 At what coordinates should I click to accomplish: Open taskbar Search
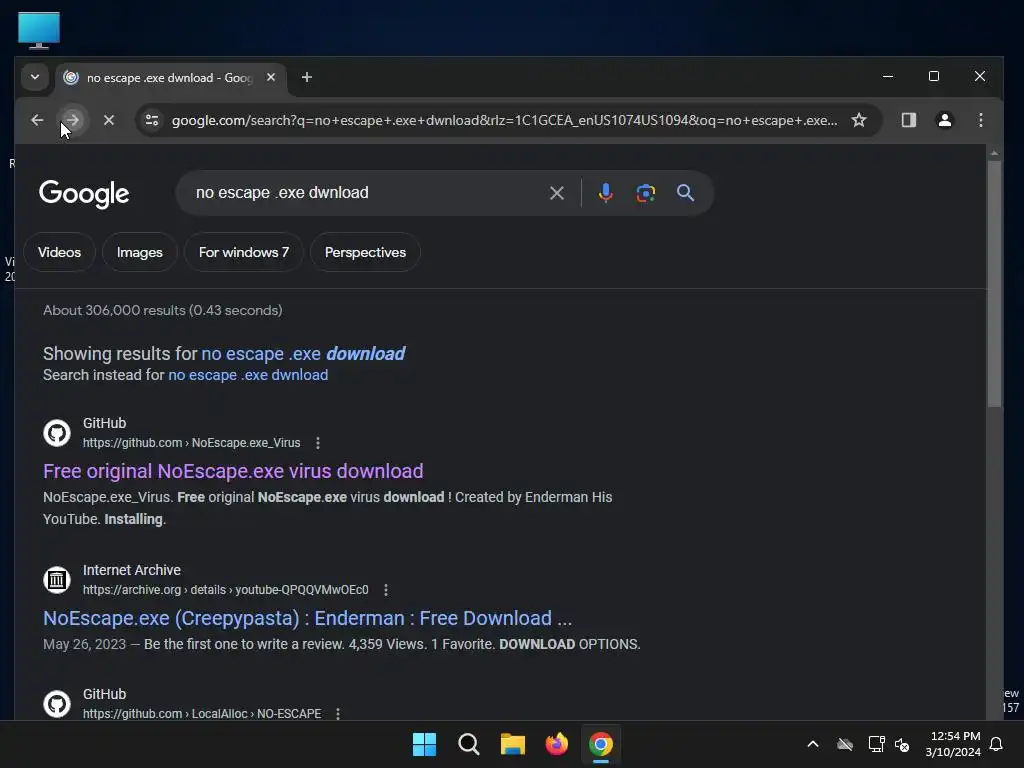(x=468, y=744)
